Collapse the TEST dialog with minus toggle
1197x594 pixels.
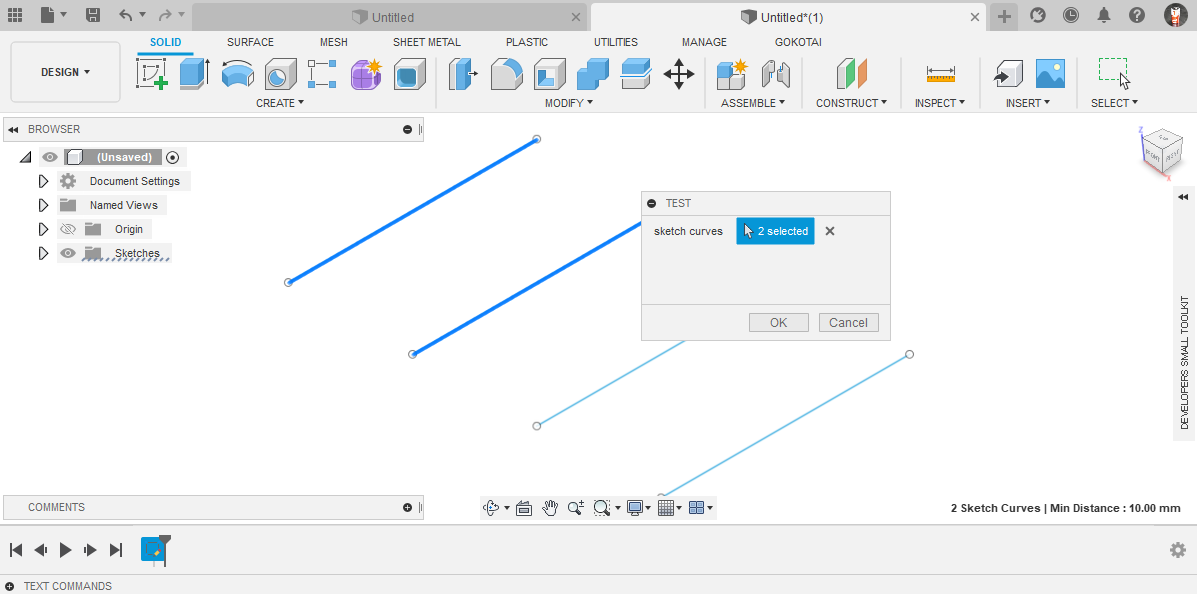651,203
